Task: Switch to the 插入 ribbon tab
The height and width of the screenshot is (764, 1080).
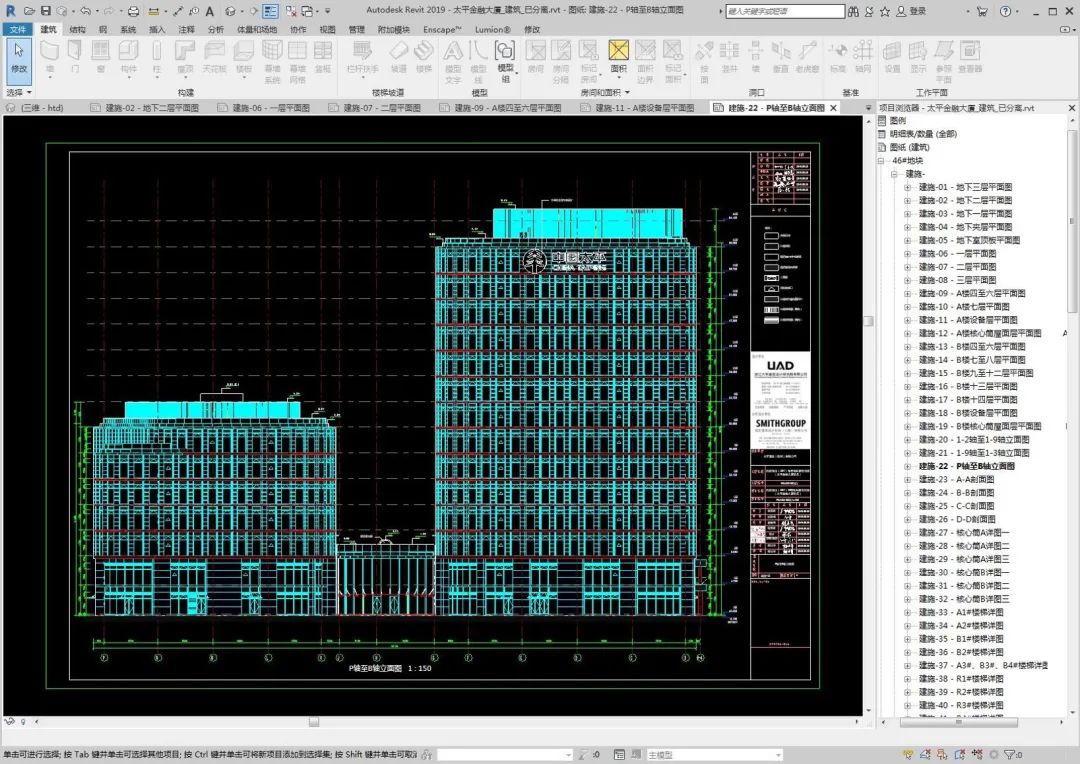Action: (x=155, y=30)
